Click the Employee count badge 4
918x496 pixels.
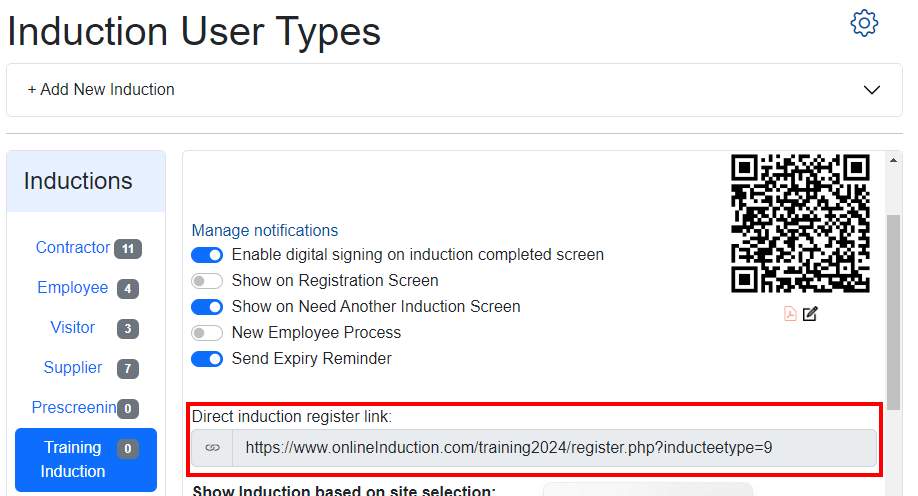coord(127,289)
